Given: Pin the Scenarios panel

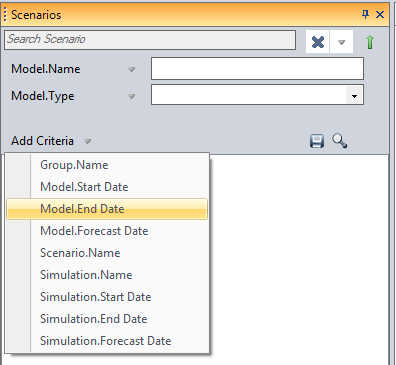Looking at the screenshot, I should pyautogui.click(x=365, y=14).
